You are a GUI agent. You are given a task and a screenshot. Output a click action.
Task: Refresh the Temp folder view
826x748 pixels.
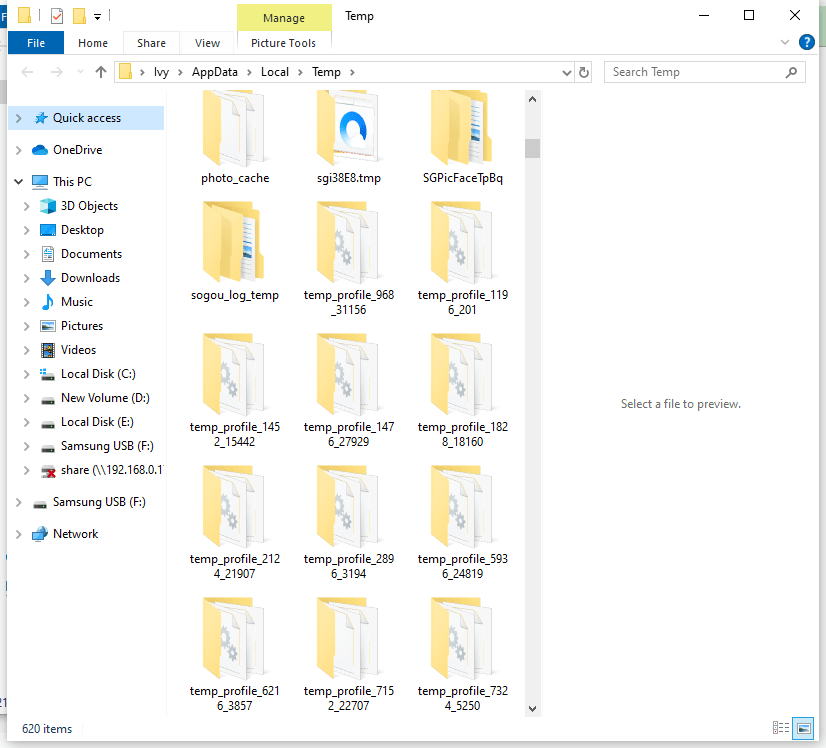click(583, 71)
